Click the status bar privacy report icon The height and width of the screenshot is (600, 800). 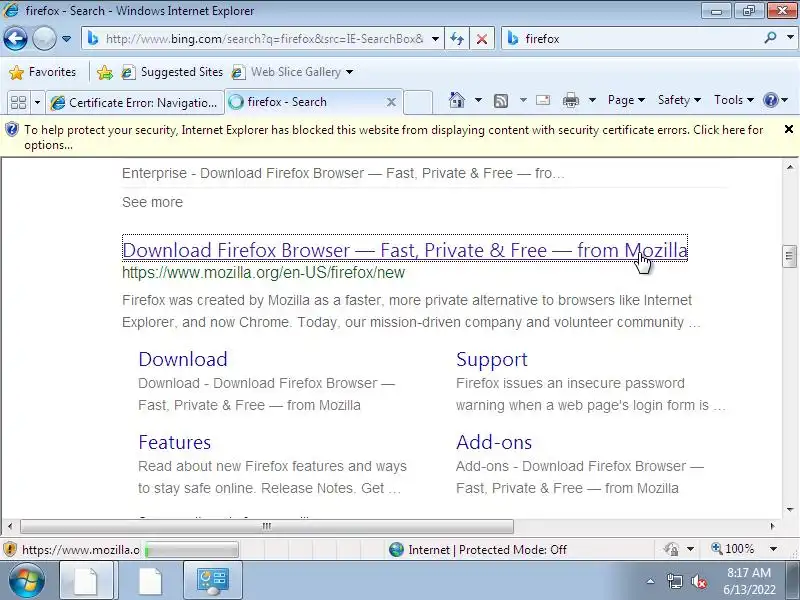[671, 549]
